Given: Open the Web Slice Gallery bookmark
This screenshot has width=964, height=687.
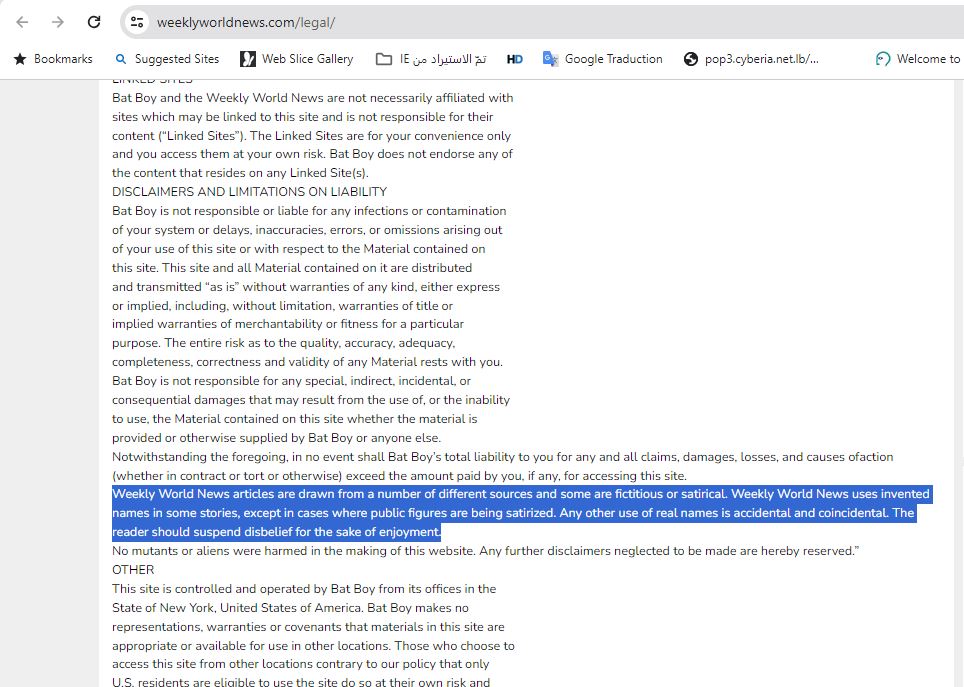Looking at the screenshot, I should pyautogui.click(x=296, y=59).
